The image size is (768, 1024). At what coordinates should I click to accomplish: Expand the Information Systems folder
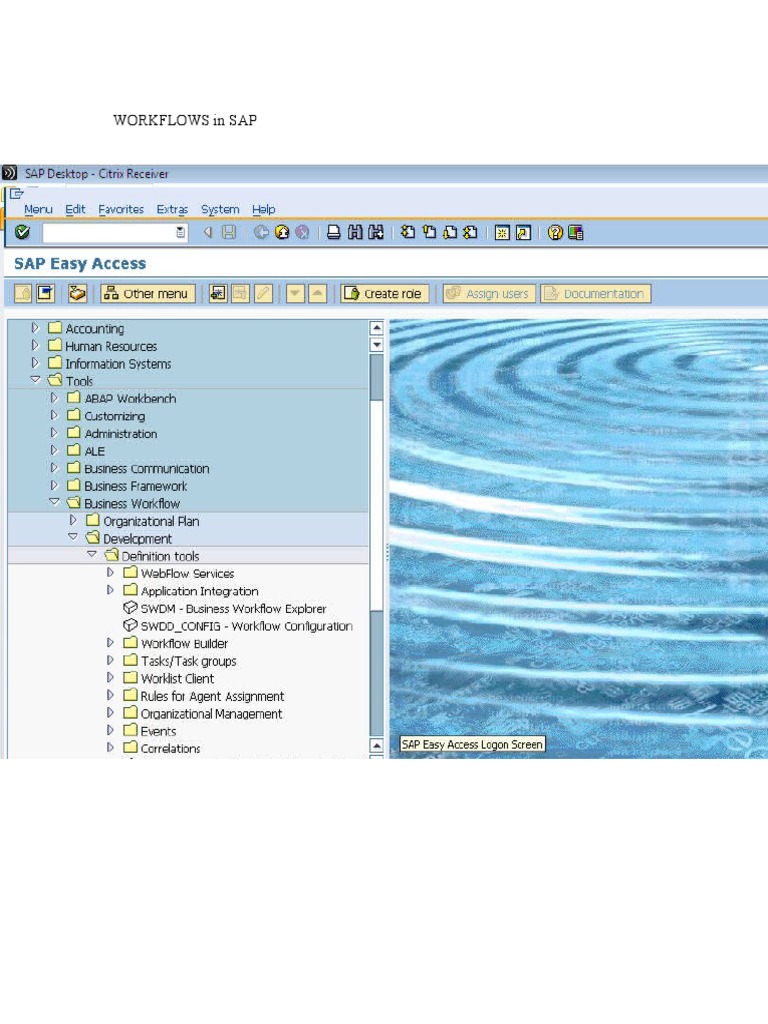coord(35,362)
